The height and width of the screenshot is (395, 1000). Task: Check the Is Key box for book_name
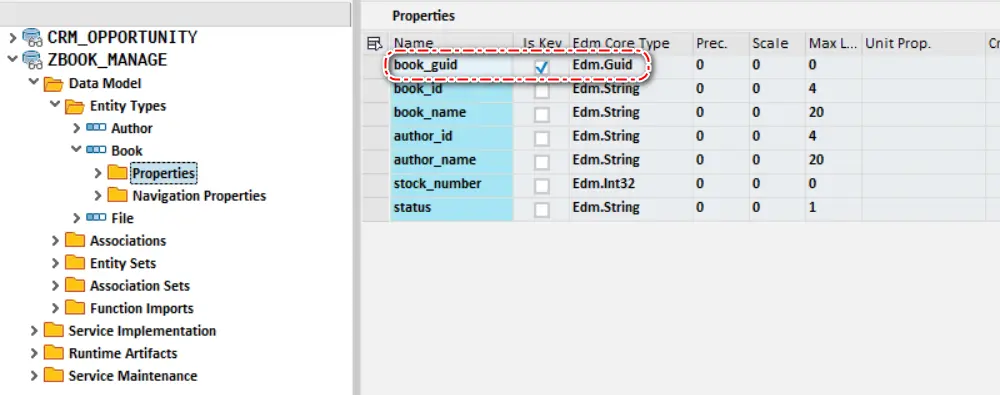pos(541,115)
